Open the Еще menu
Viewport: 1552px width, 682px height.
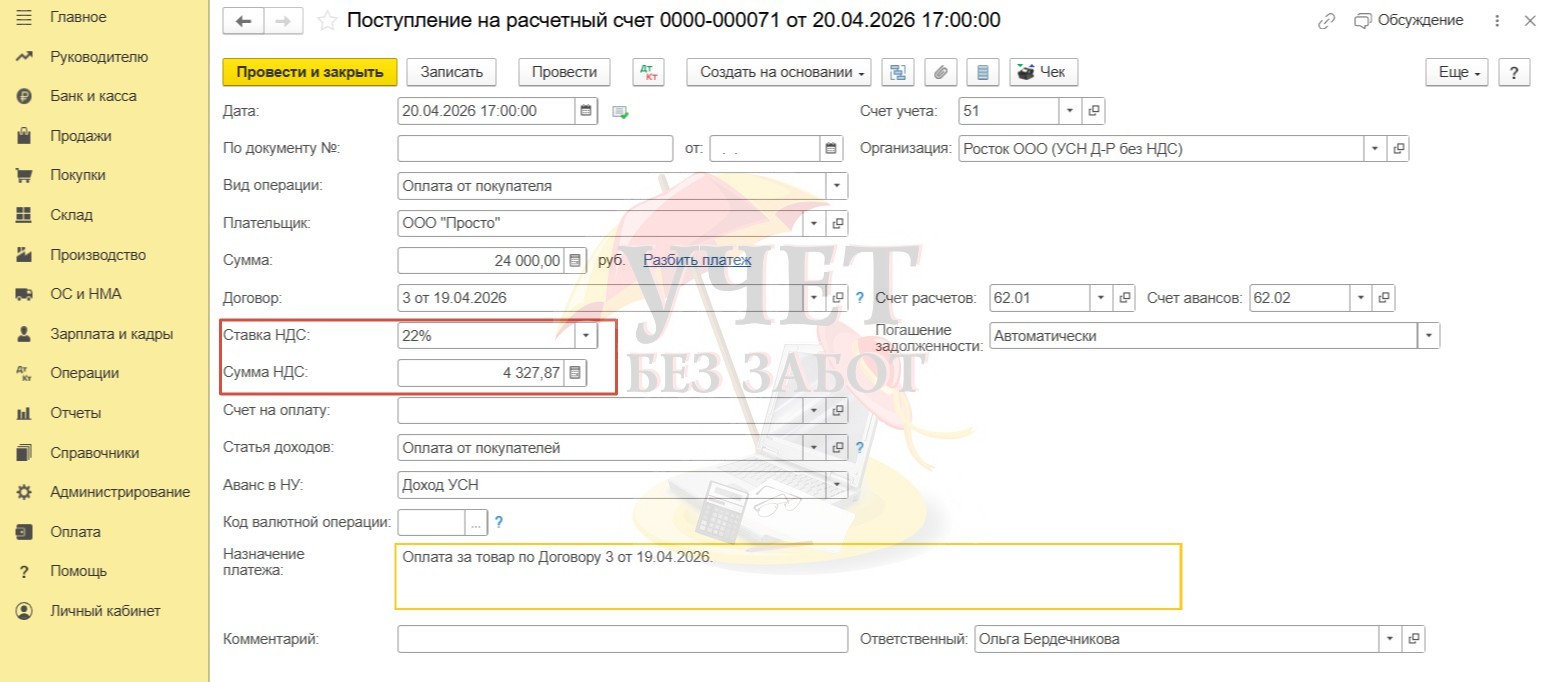pyautogui.click(x=1457, y=72)
